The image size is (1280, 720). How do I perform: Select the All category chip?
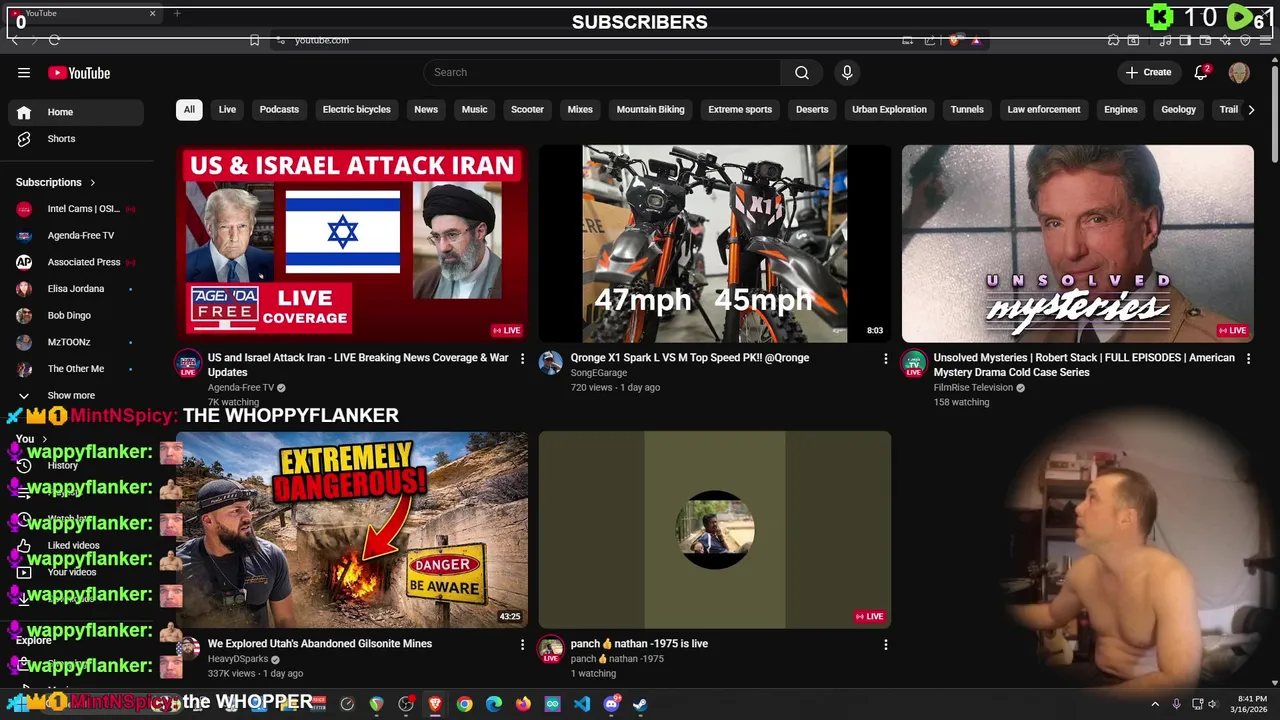[x=189, y=109]
